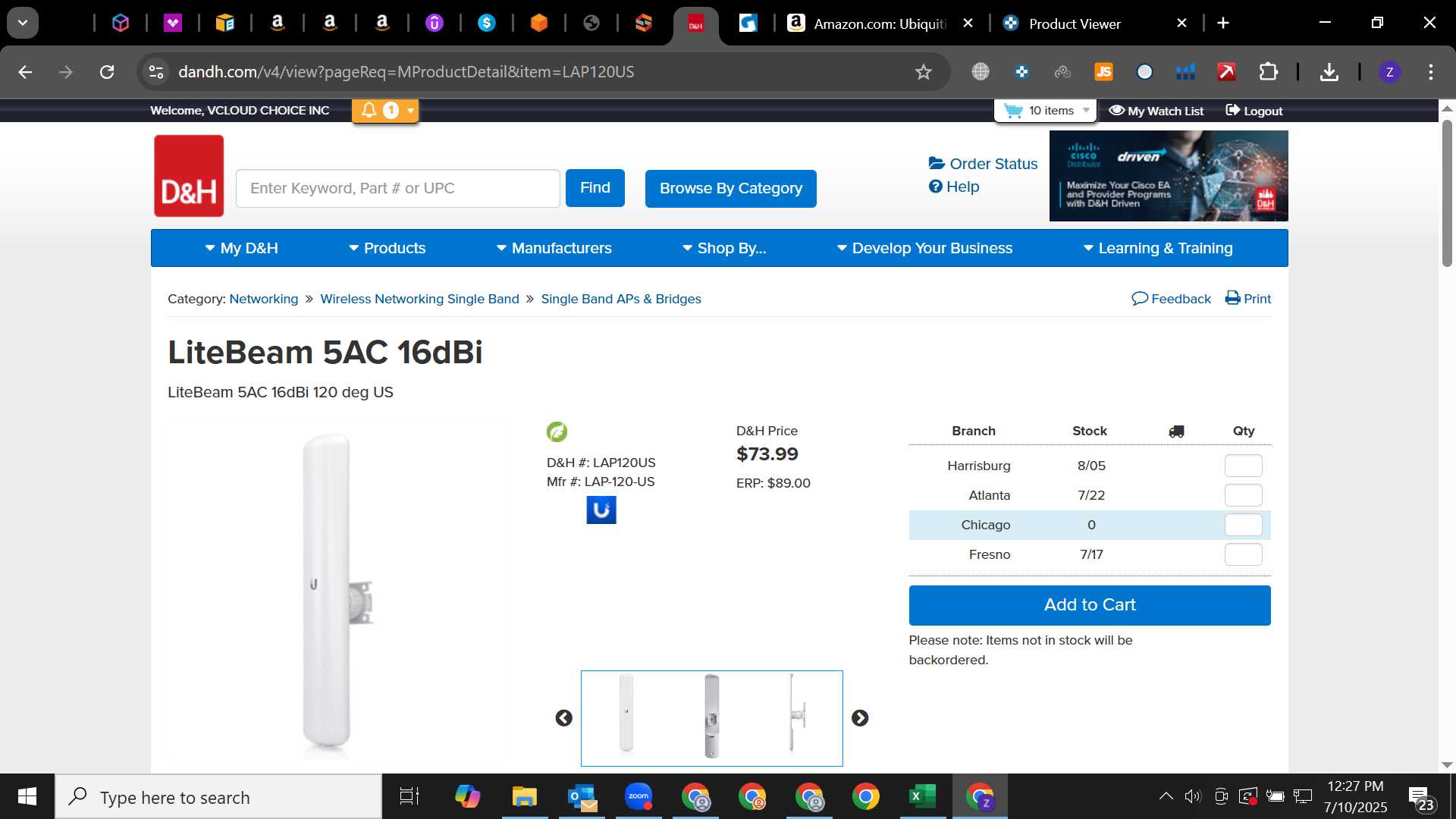The width and height of the screenshot is (1456, 819).
Task: Open the tab search dropdown
Action: tap(23, 24)
